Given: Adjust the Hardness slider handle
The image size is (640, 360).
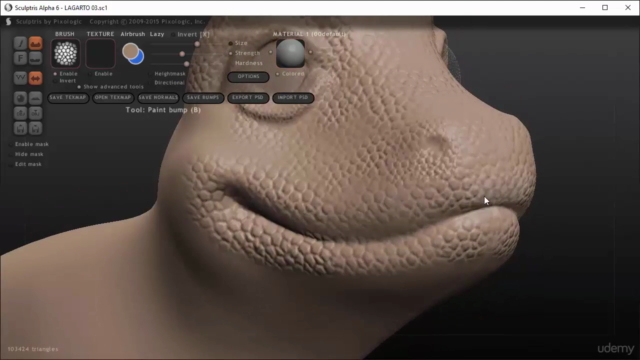Looking at the screenshot, I should 187,64.
